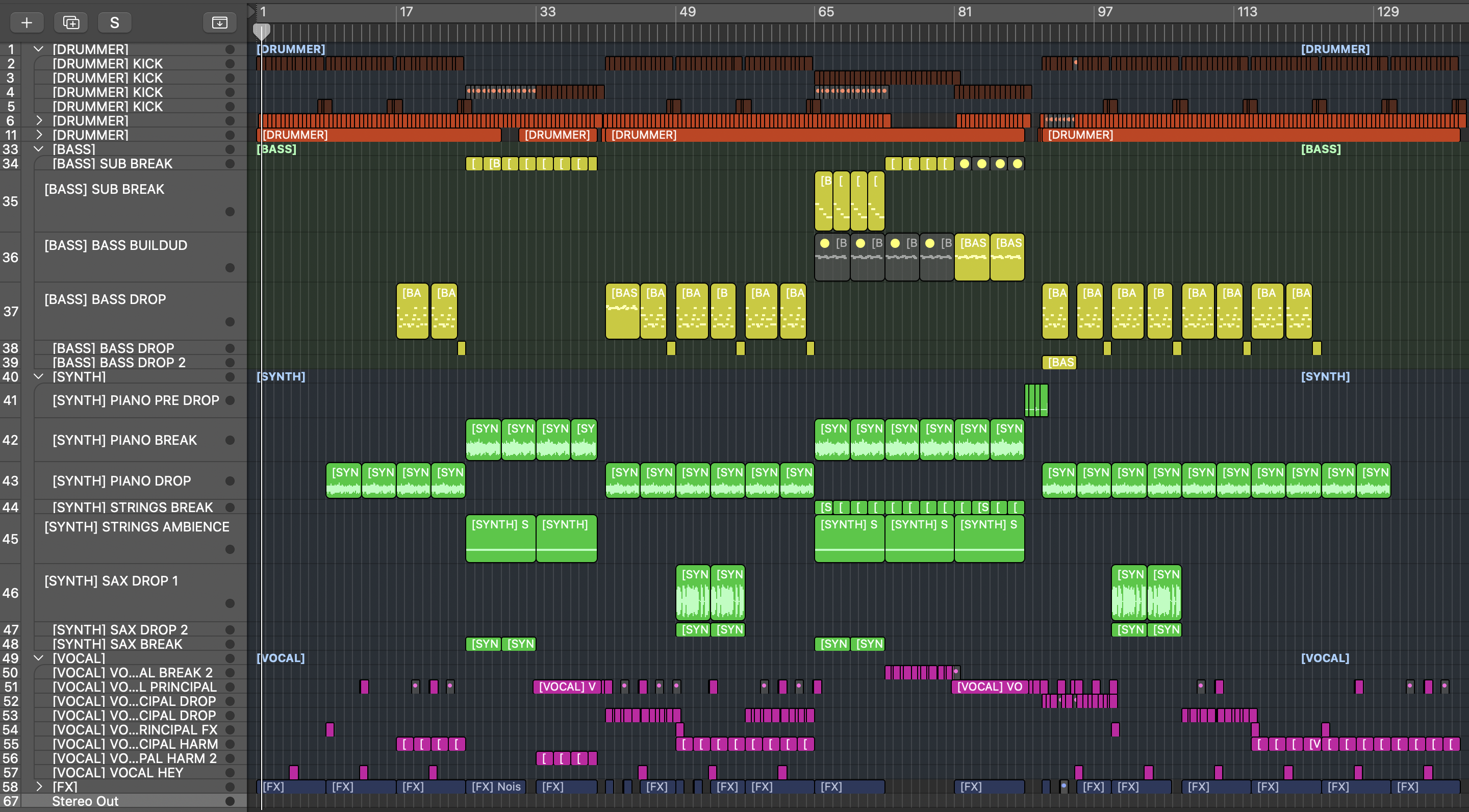Click bar 97 on the ruler

click(x=1105, y=11)
